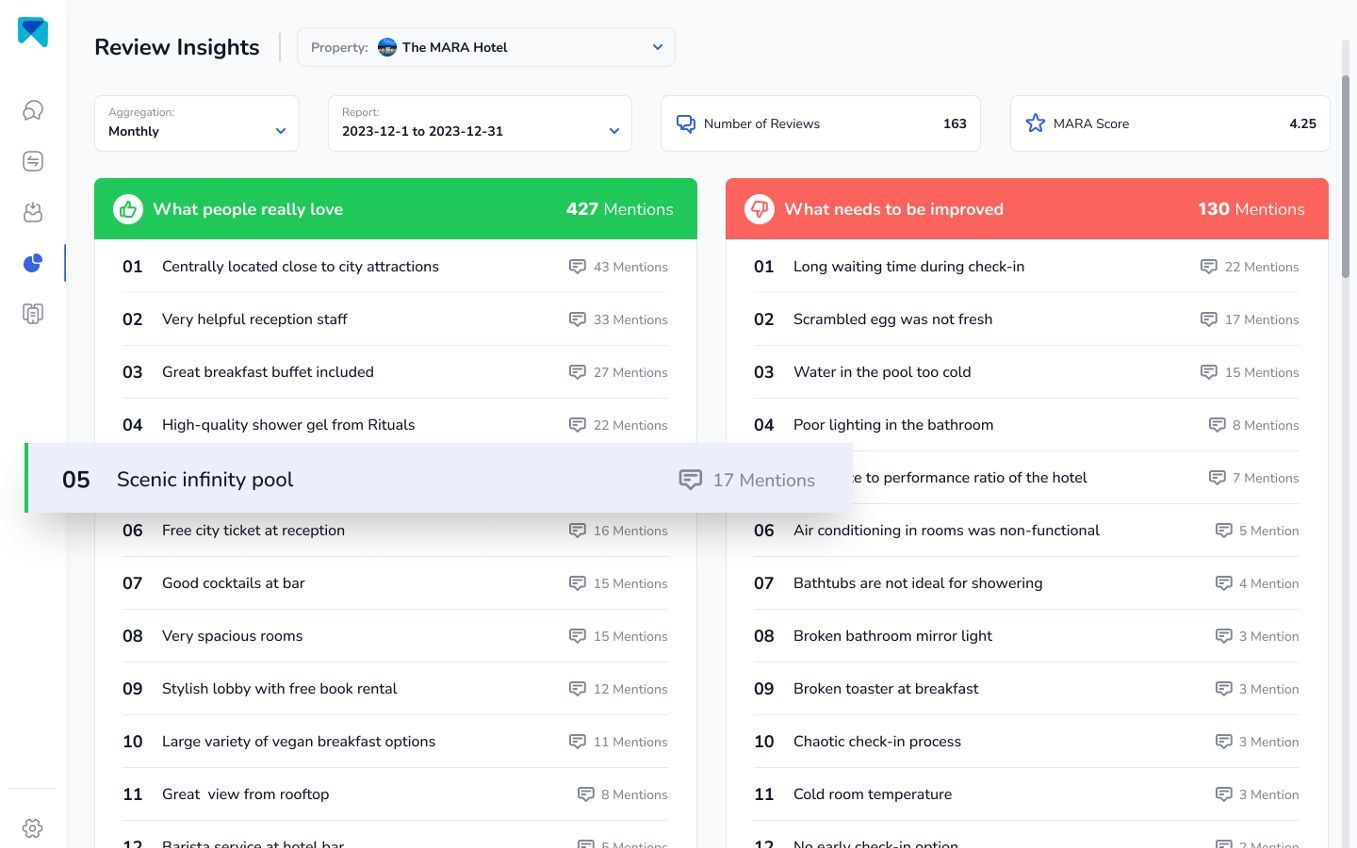
Task: Click the vertical page scrollbar
Action: click(x=1346, y=160)
